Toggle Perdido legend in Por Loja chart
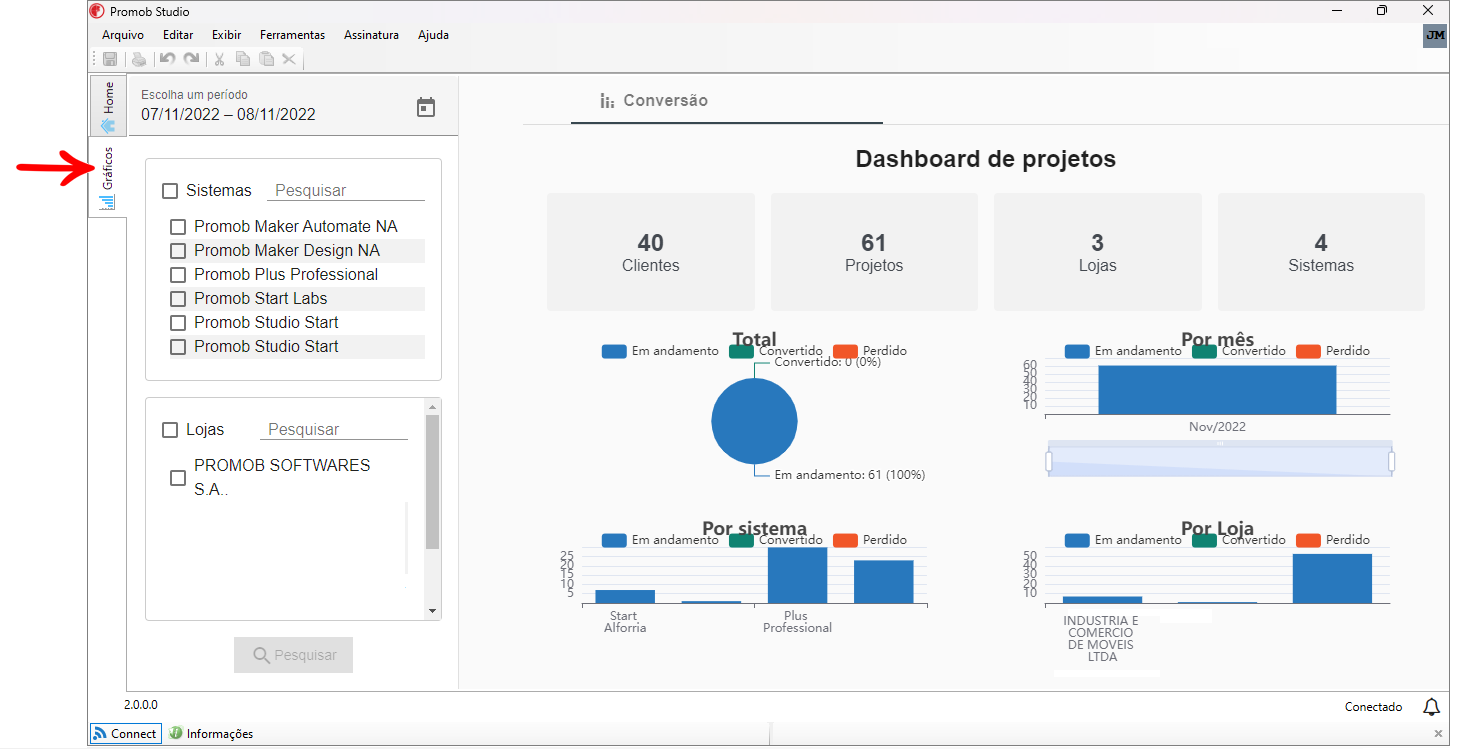Viewport: 1462px width, 750px height. pos(1332,540)
